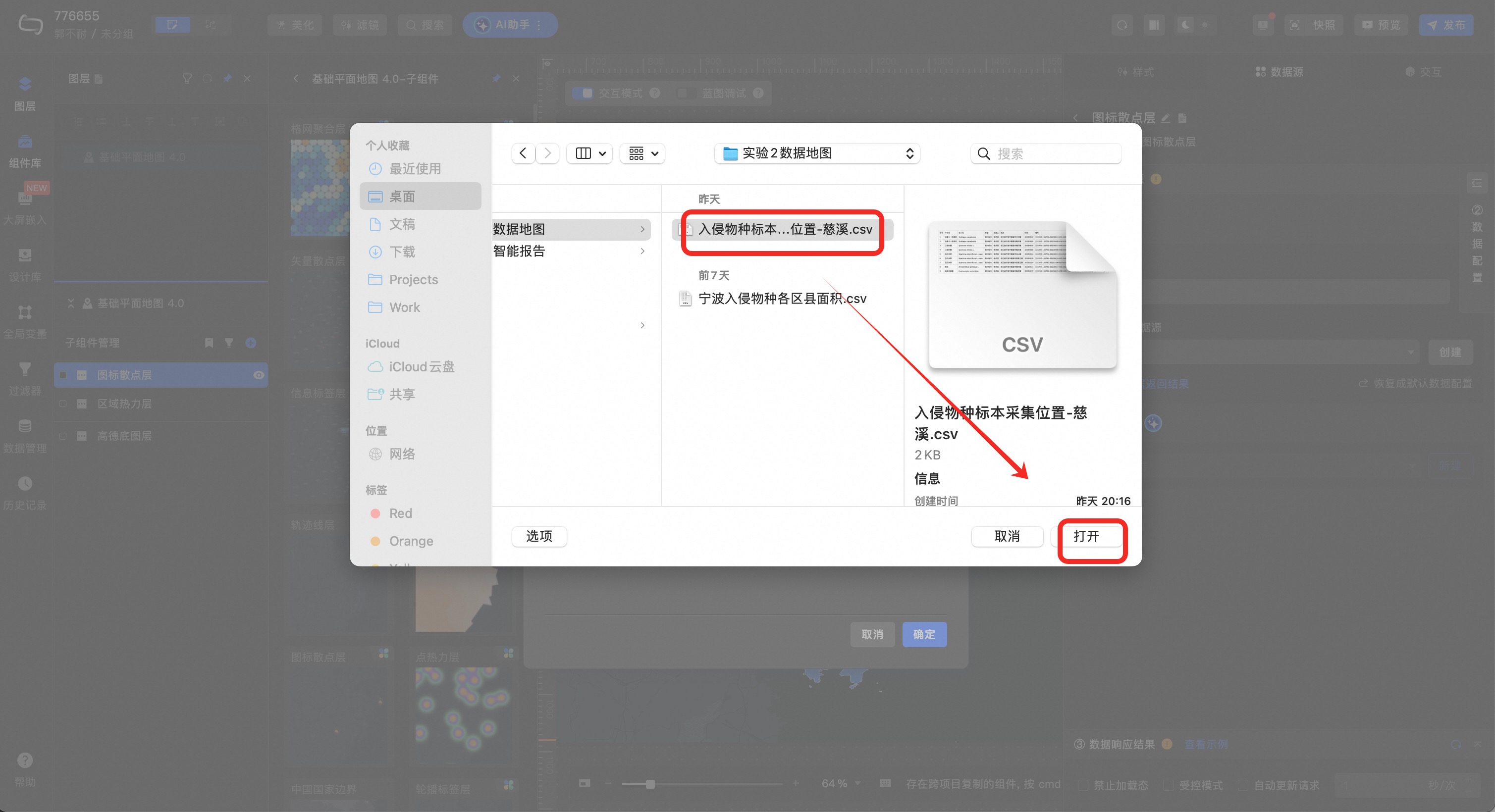Open the grouping view dropdown
Image resolution: width=1495 pixels, height=812 pixels.
[x=642, y=153]
